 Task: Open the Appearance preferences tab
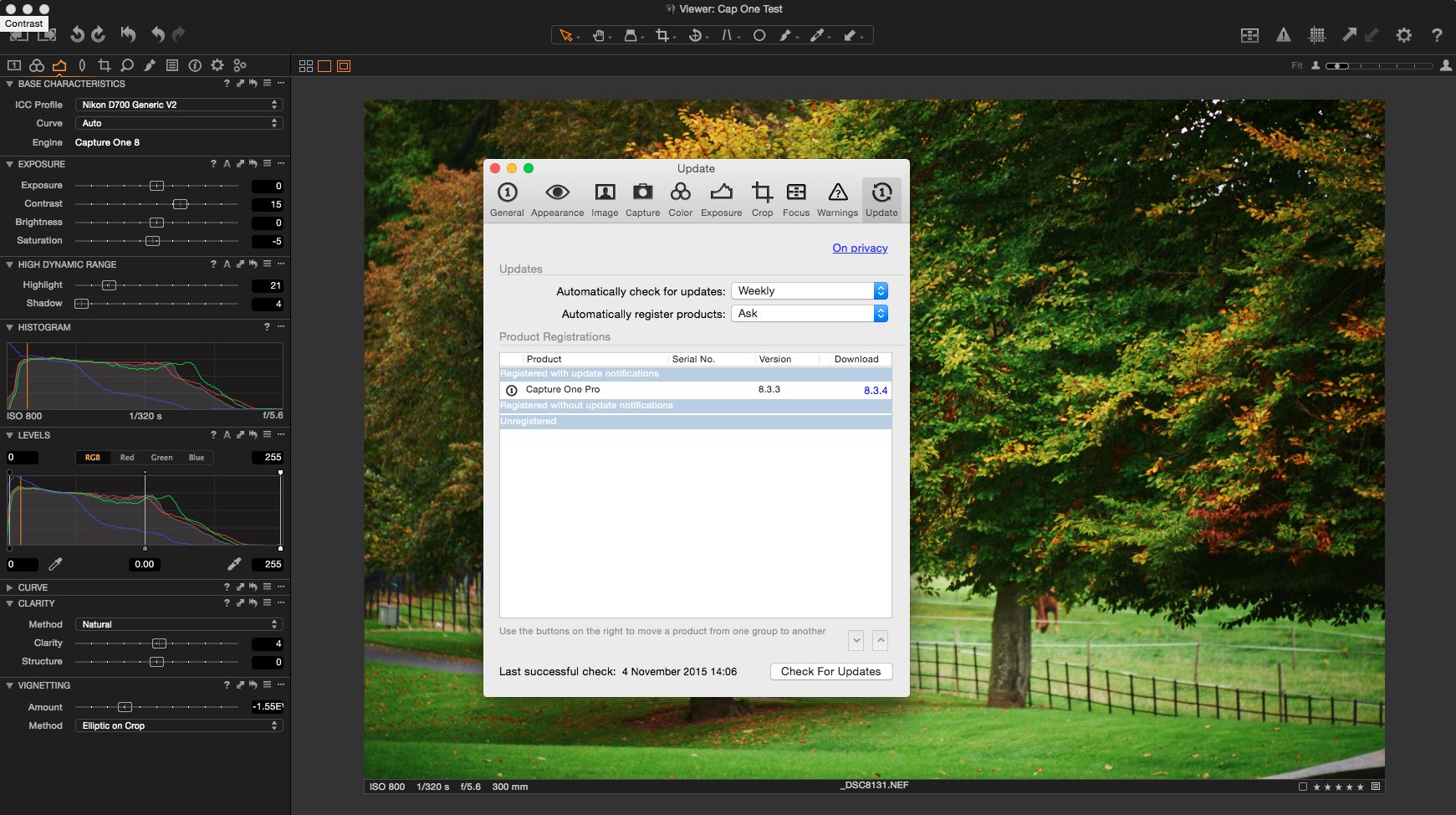pyautogui.click(x=557, y=199)
